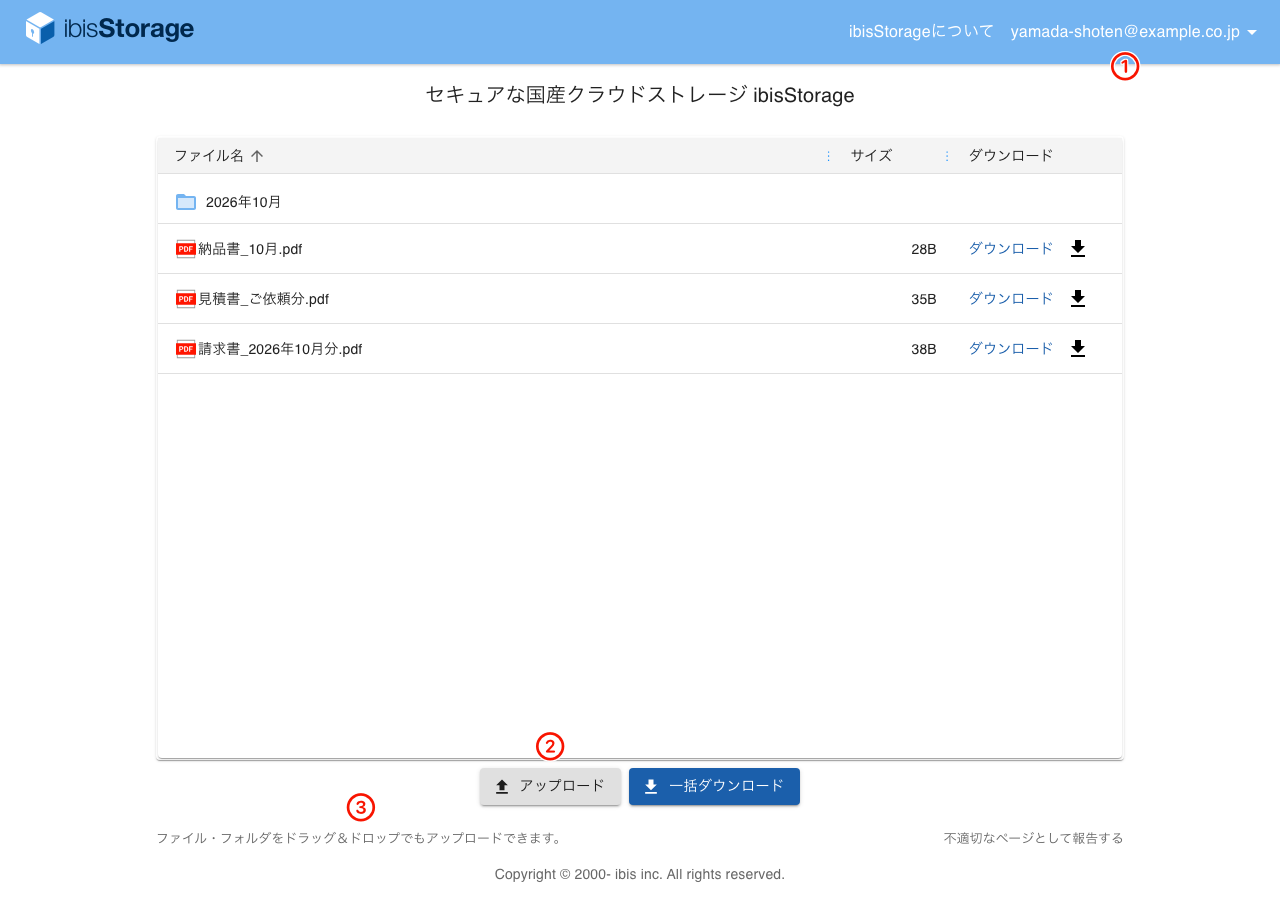Click the 28B size value
The width and height of the screenshot is (1280, 900).
[x=924, y=249]
